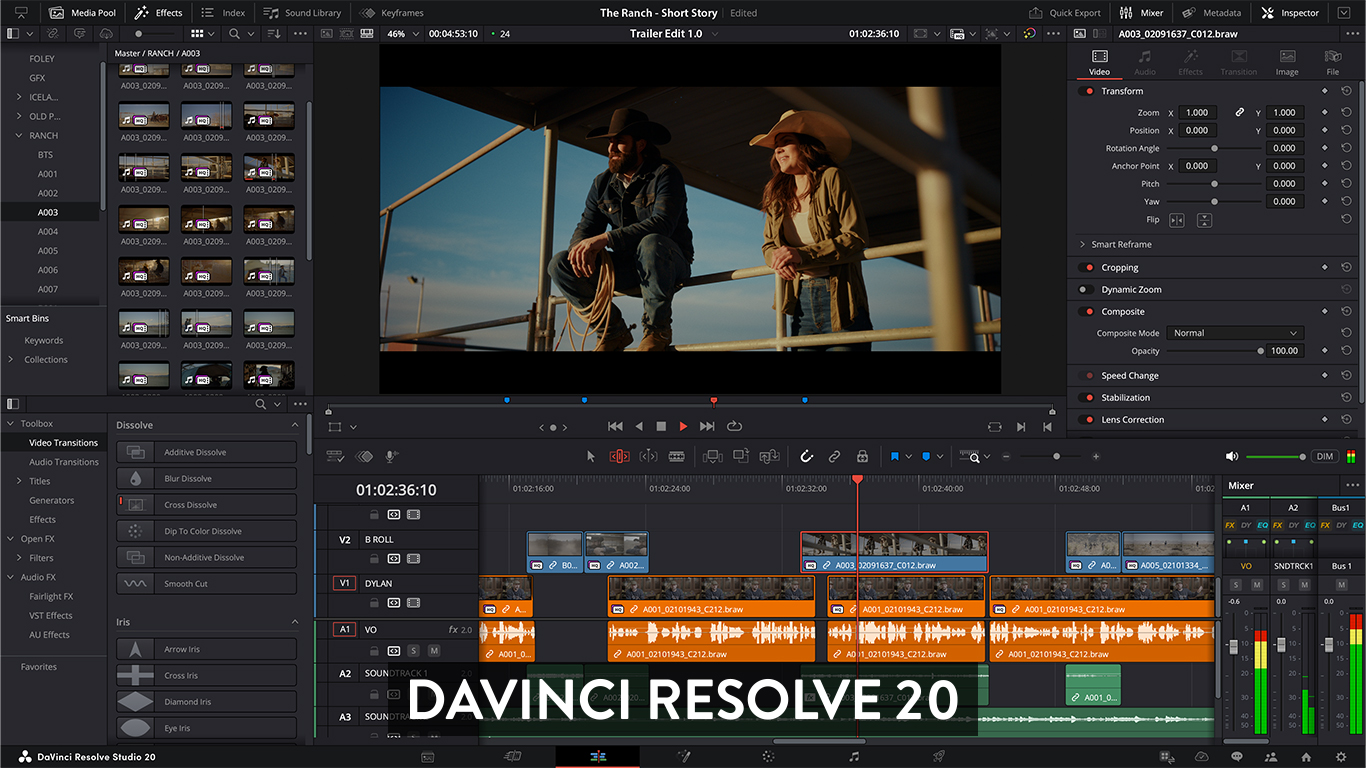Collapse the Toolbox tree
This screenshot has width=1366, height=768.
click(10, 424)
